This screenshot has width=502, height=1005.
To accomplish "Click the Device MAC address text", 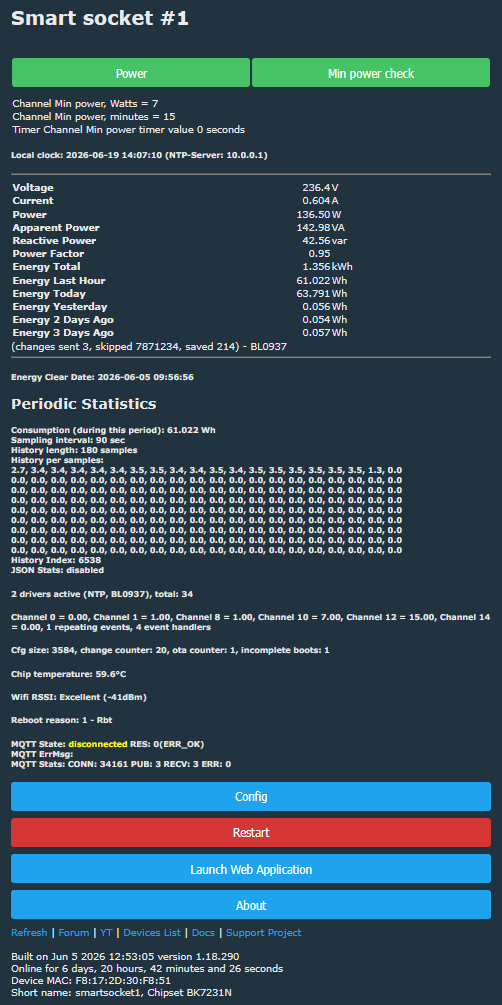I will pyautogui.click(x=90, y=981).
